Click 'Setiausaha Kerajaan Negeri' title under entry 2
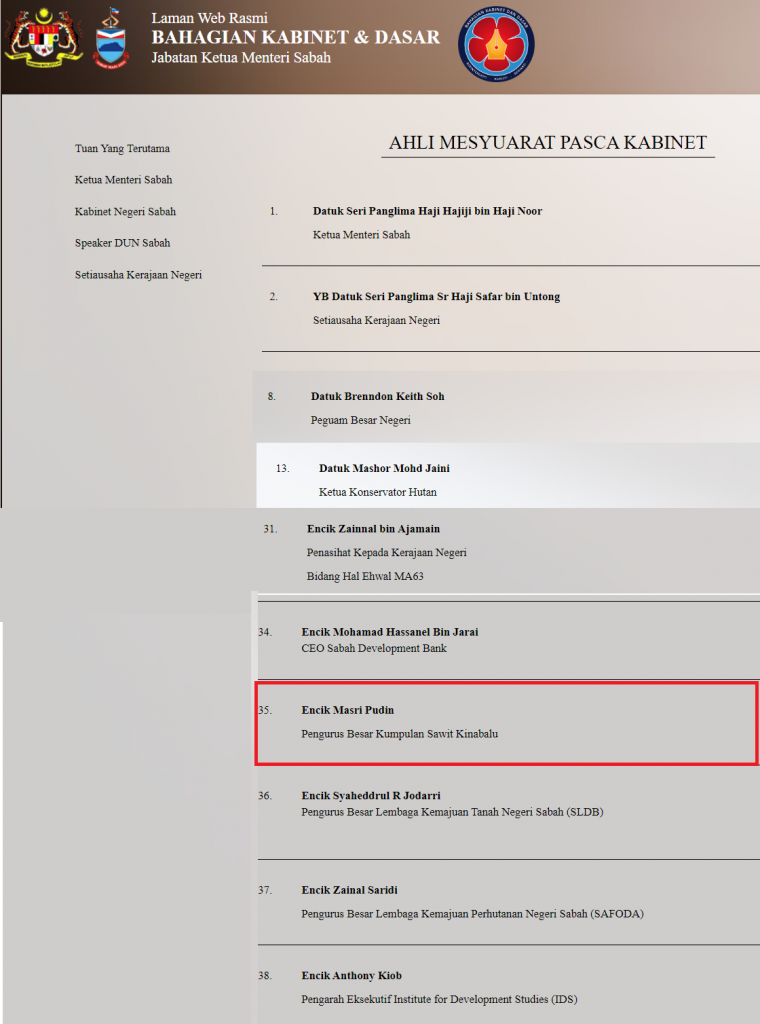 tap(376, 320)
